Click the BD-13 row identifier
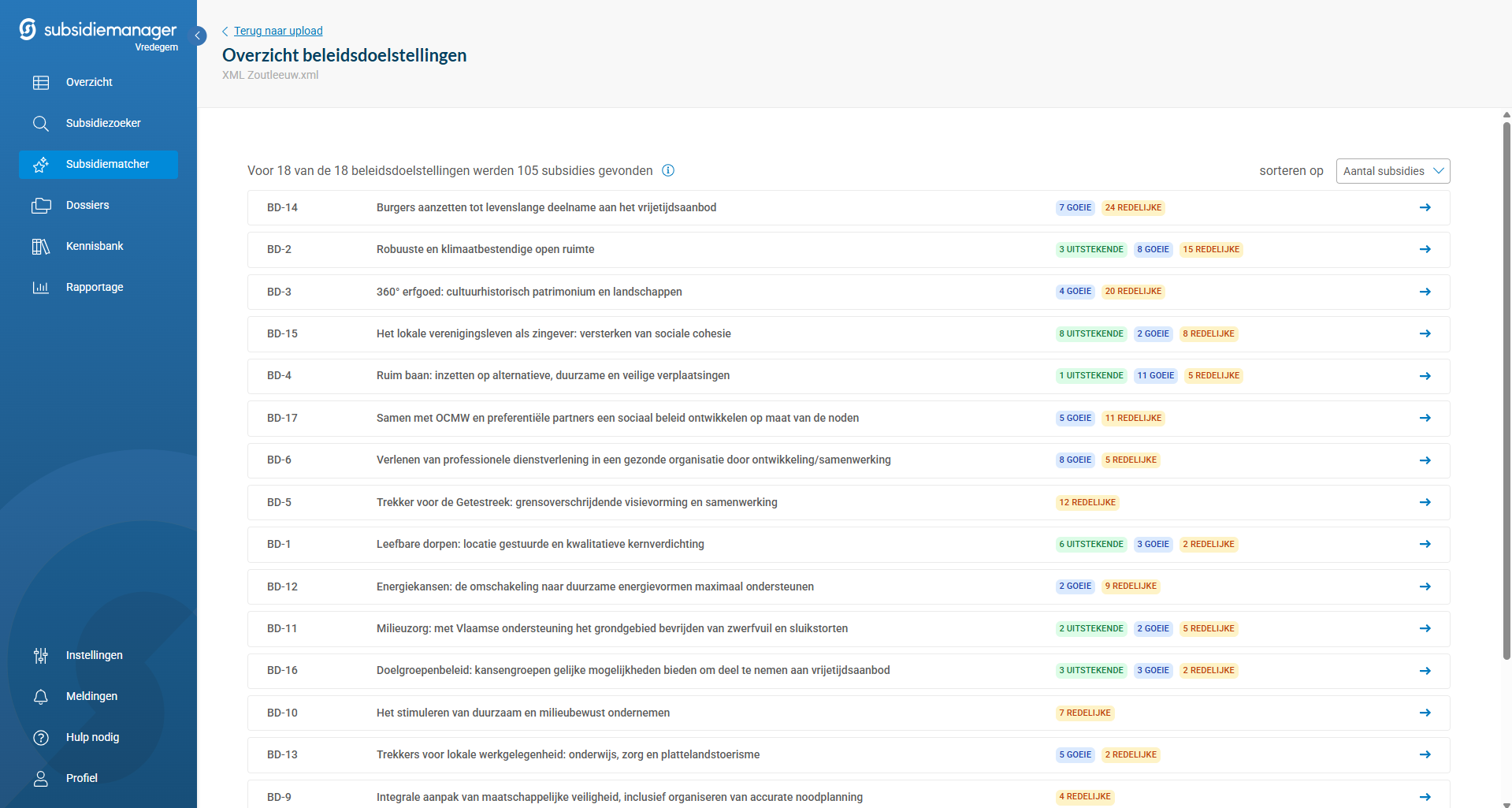The width and height of the screenshot is (1512, 808). [282, 754]
